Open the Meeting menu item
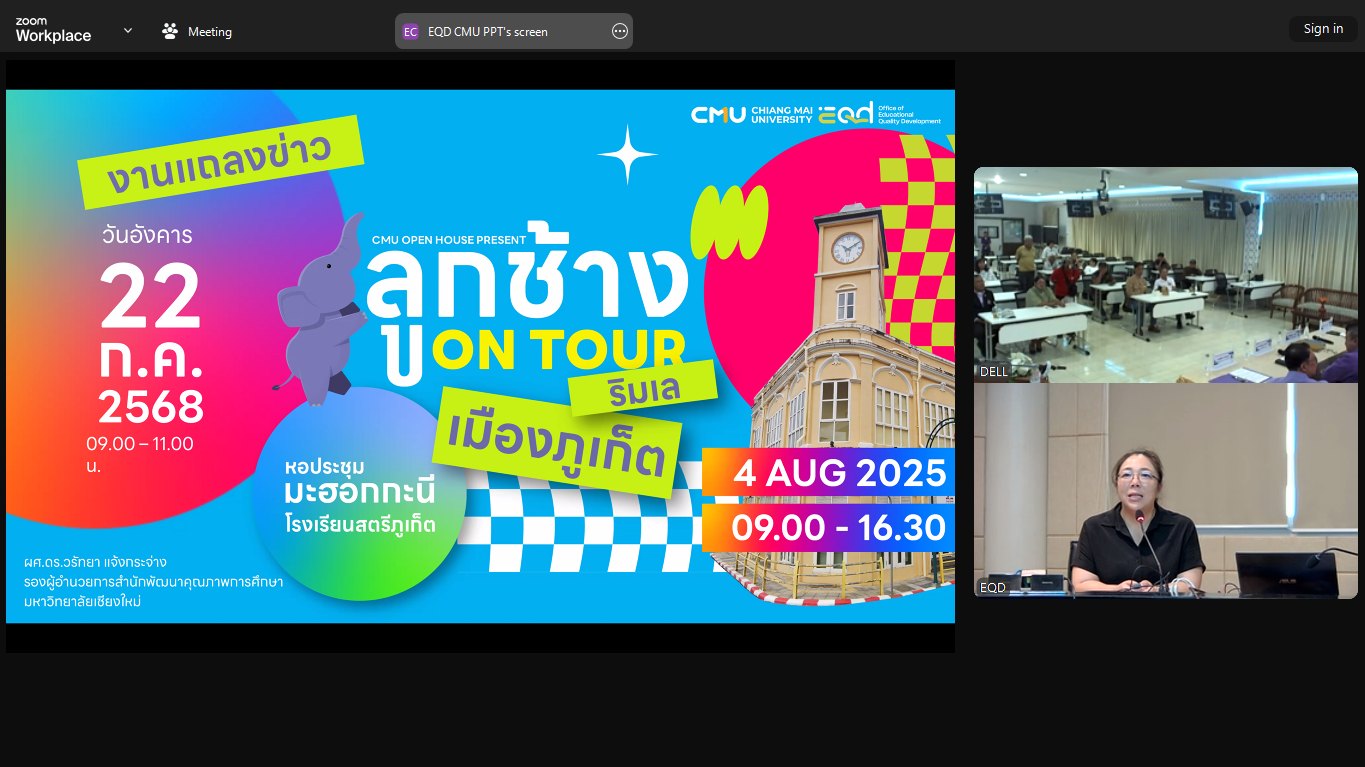The width and height of the screenshot is (1365, 767). click(210, 32)
